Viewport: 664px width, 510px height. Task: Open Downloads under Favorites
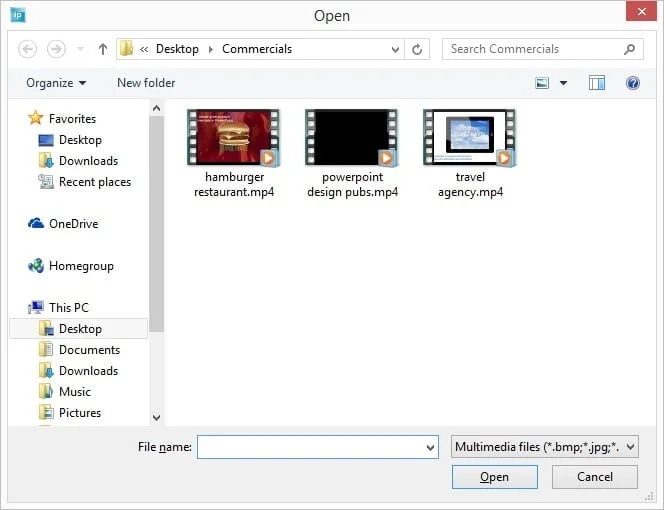pos(89,161)
